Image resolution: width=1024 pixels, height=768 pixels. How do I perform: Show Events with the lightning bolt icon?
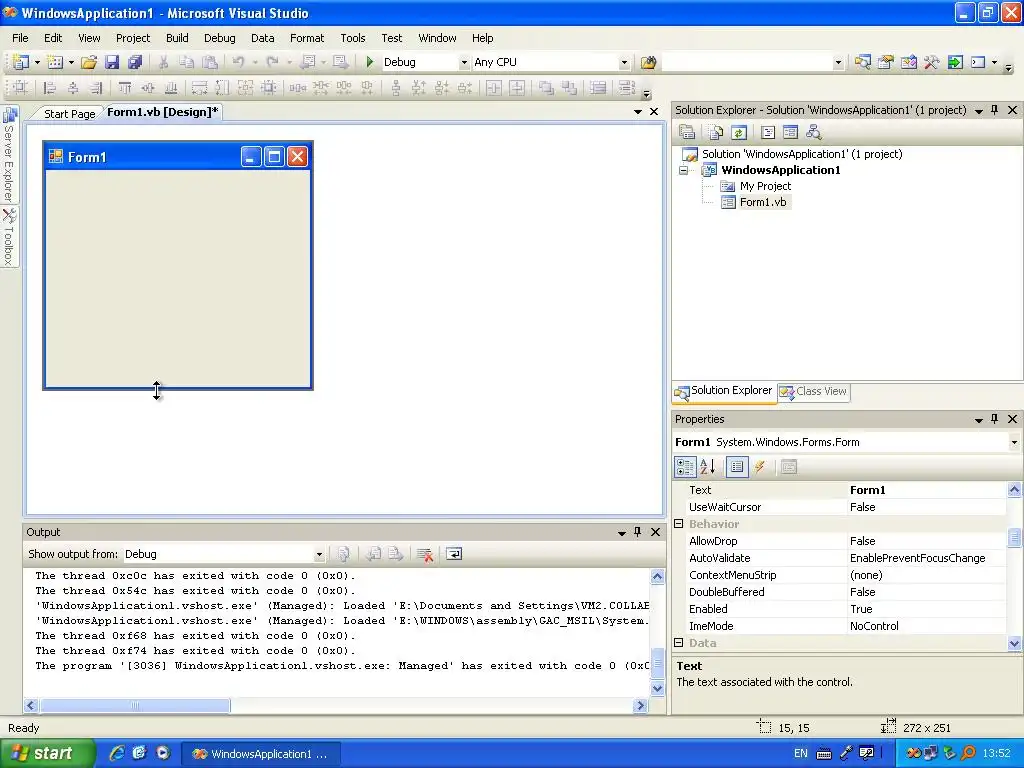[760, 467]
